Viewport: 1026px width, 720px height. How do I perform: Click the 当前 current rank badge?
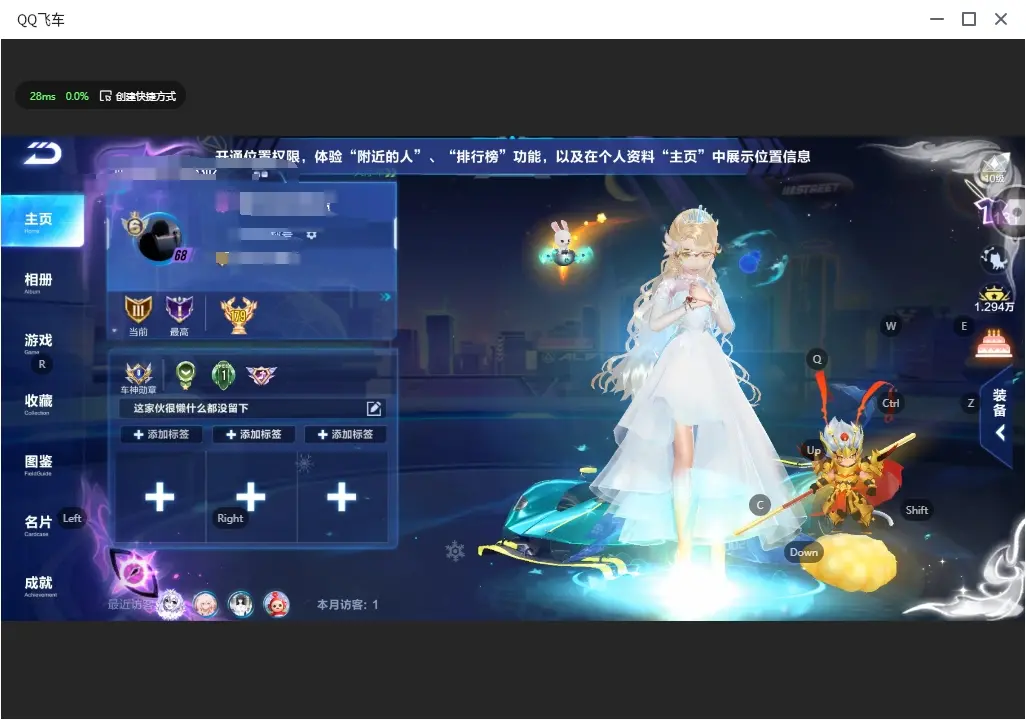click(x=138, y=315)
